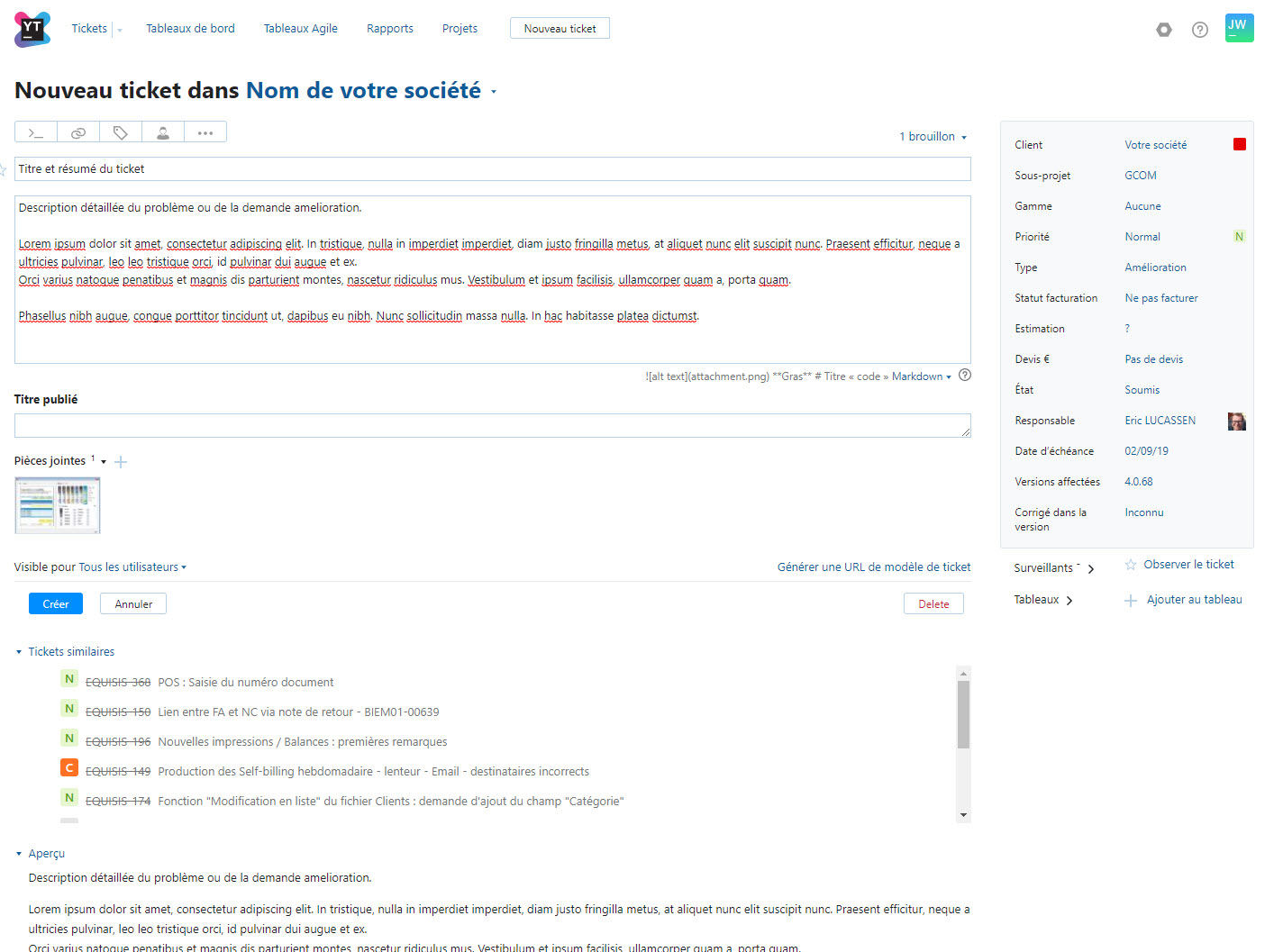The width and height of the screenshot is (1274, 952).
Task: Go to Rapports in top navigation
Action: tap(389, 29)
